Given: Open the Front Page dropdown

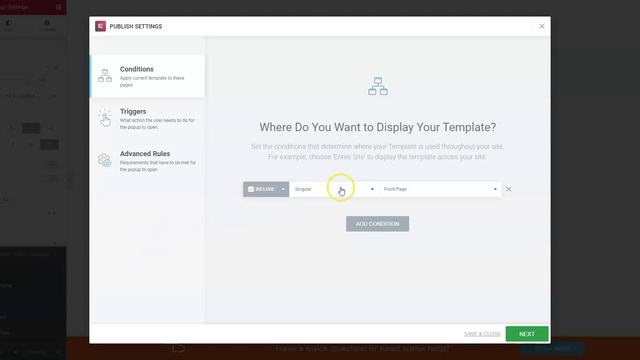Looking at the screenshot, I should coord(440,189).
